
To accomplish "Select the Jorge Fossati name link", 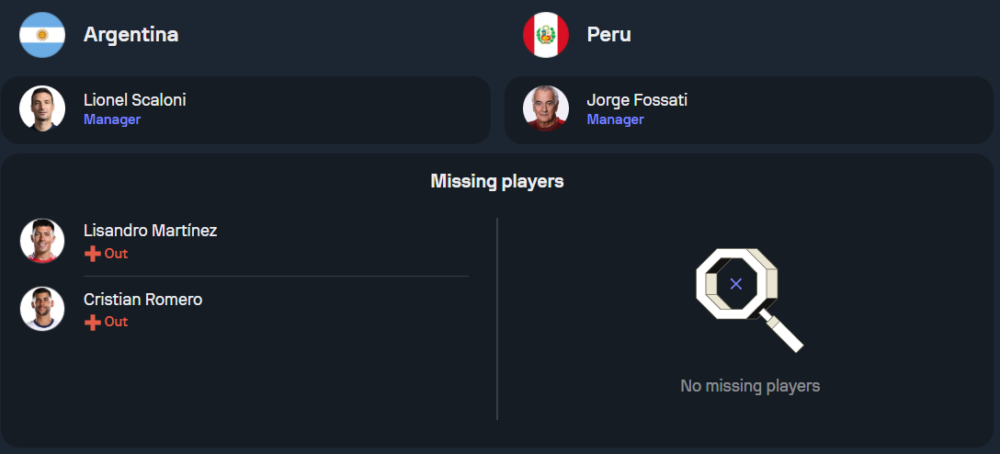I will click(637, 100).
